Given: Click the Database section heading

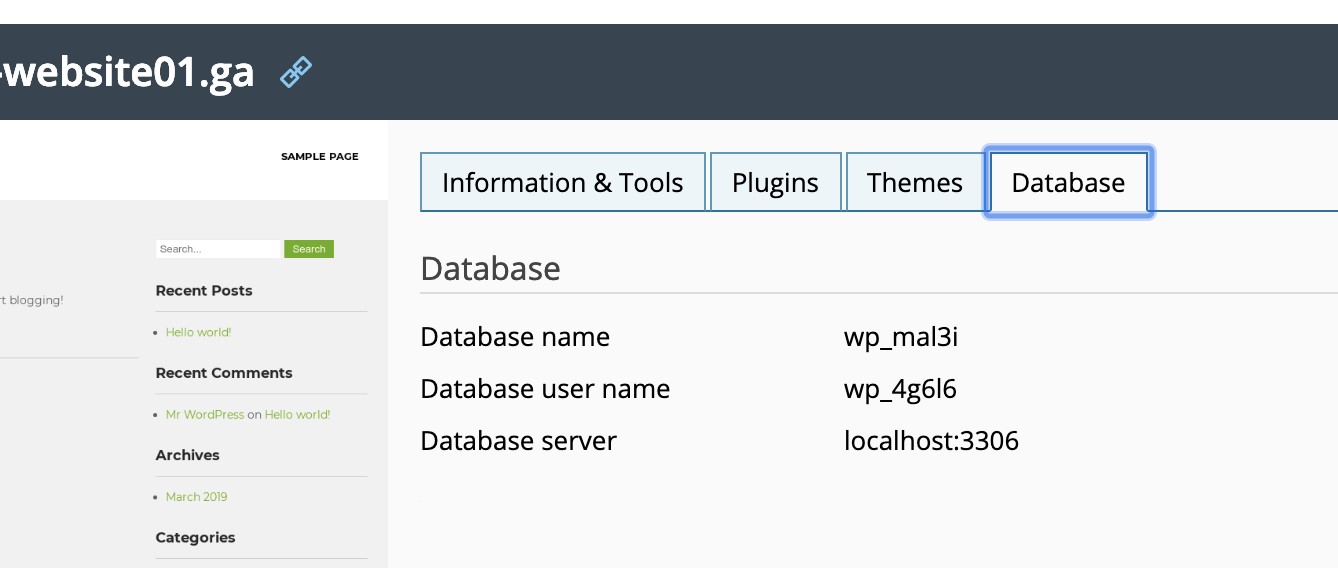Looking at the screenshot, I should (490, 268).
